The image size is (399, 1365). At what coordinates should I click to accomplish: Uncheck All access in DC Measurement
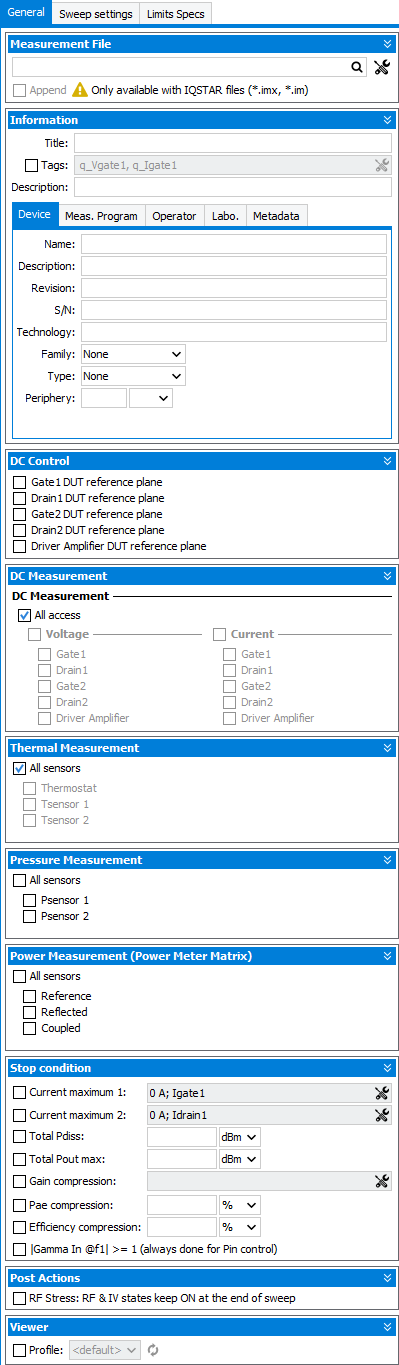pyautogui.click(x=25, y=615)
